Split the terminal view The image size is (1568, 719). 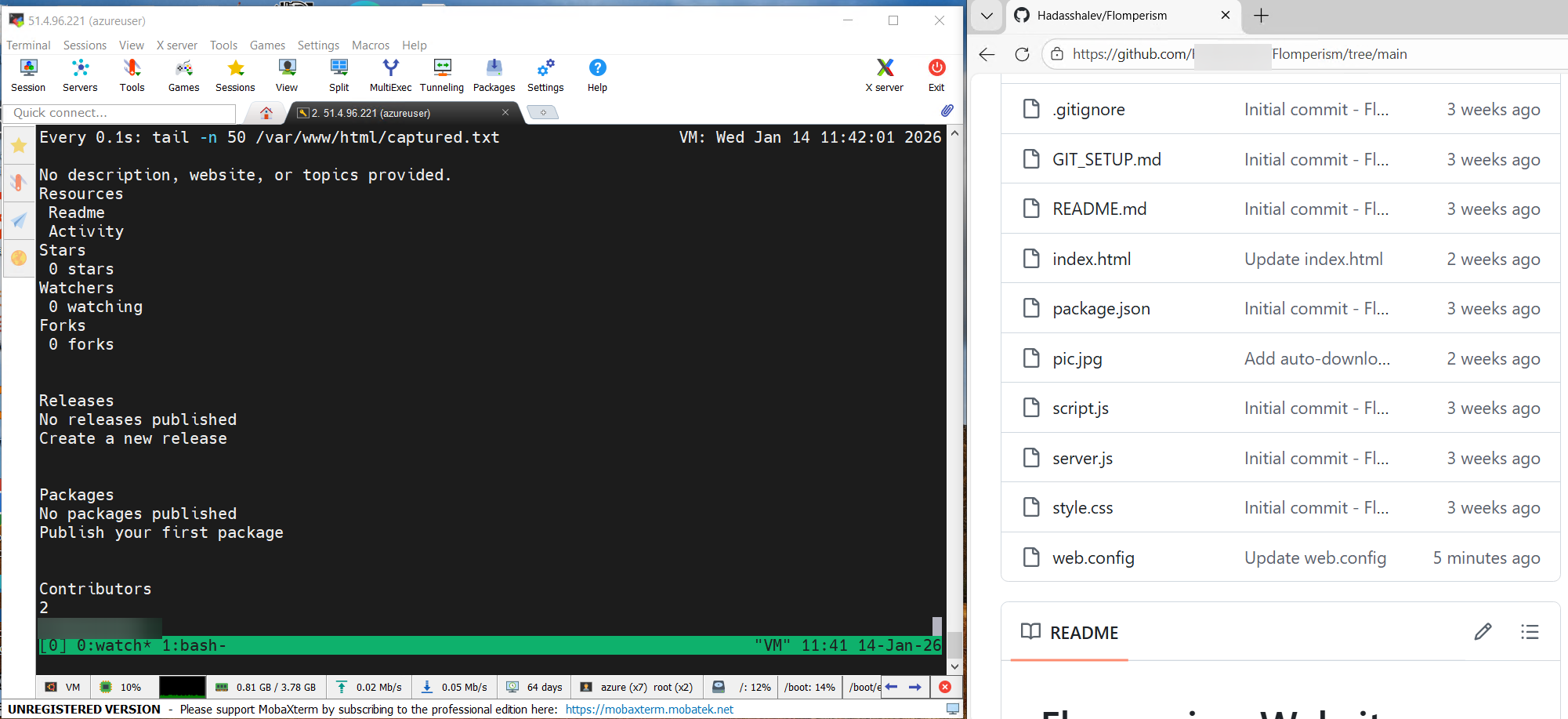coord(339,75)
